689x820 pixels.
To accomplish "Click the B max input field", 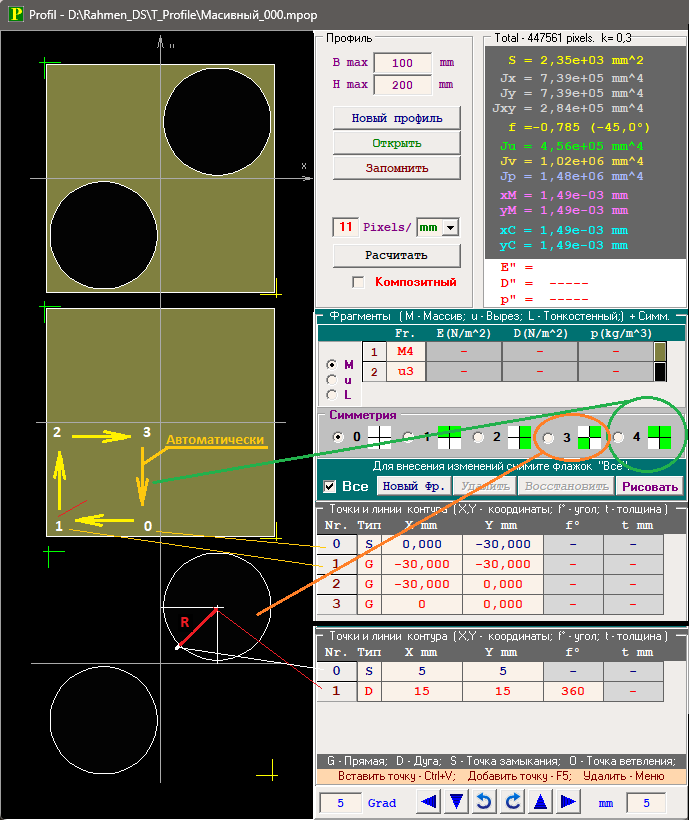I will coord(402,63).
